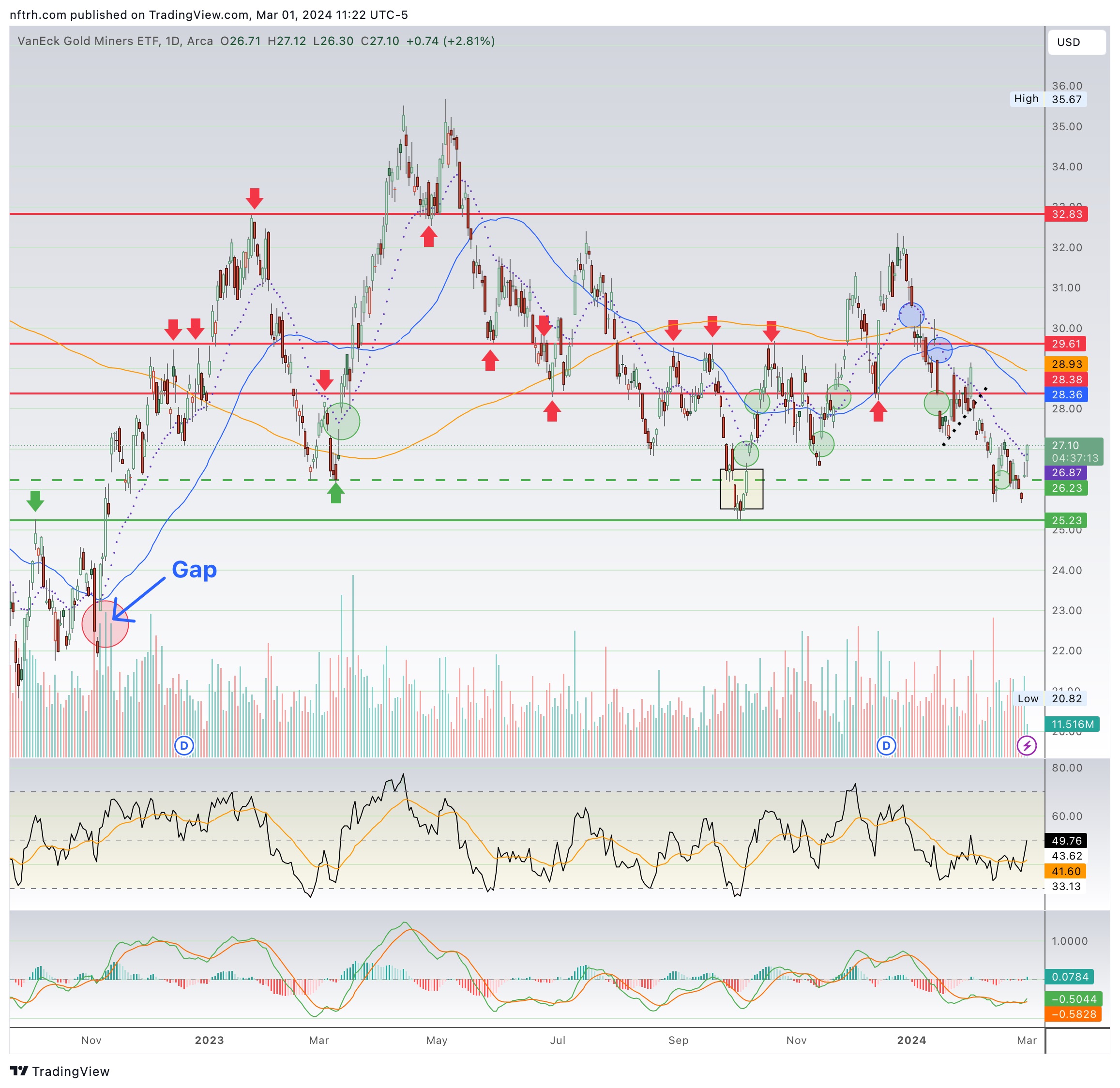This screenshot has height=1088, width=1120.
Task: Click the green up arrow near March
Action: pos(336,493)
